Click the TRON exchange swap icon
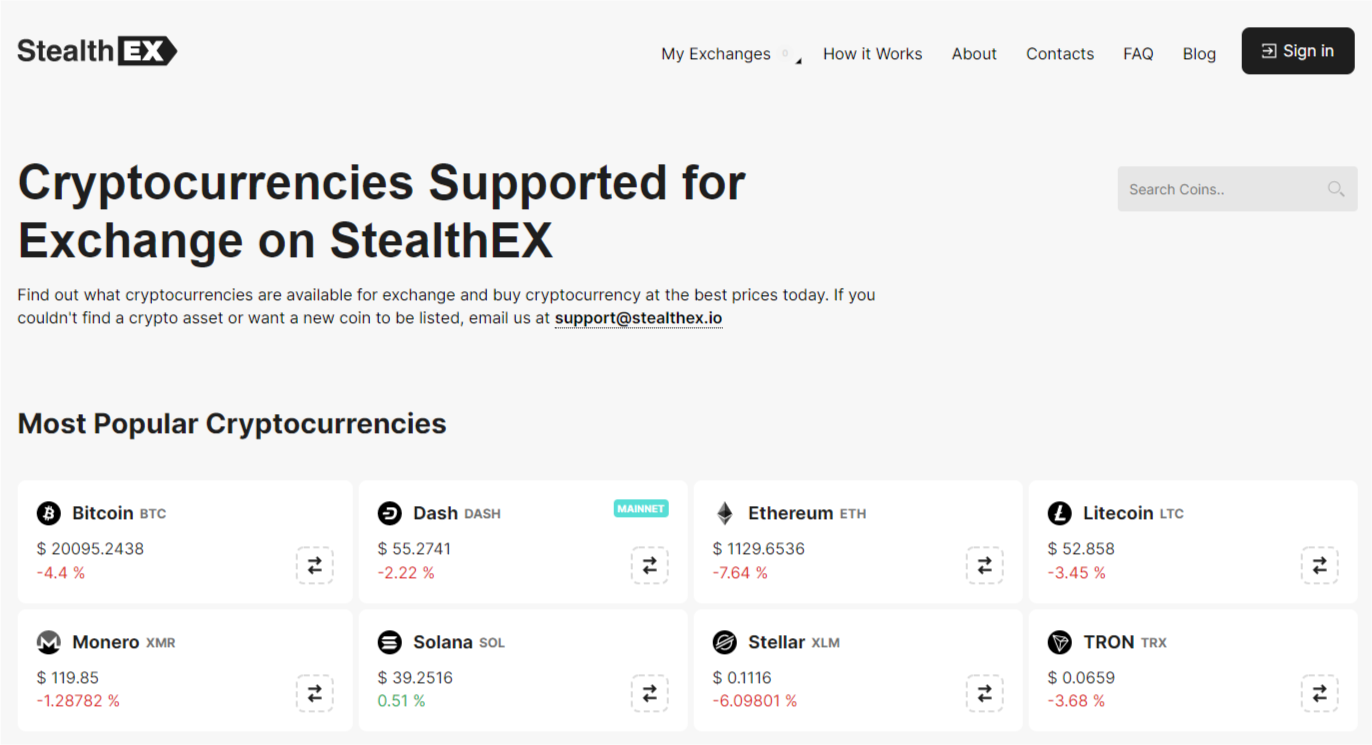The height and width of the screenshot is (745, 1372). pos(1319,693)
